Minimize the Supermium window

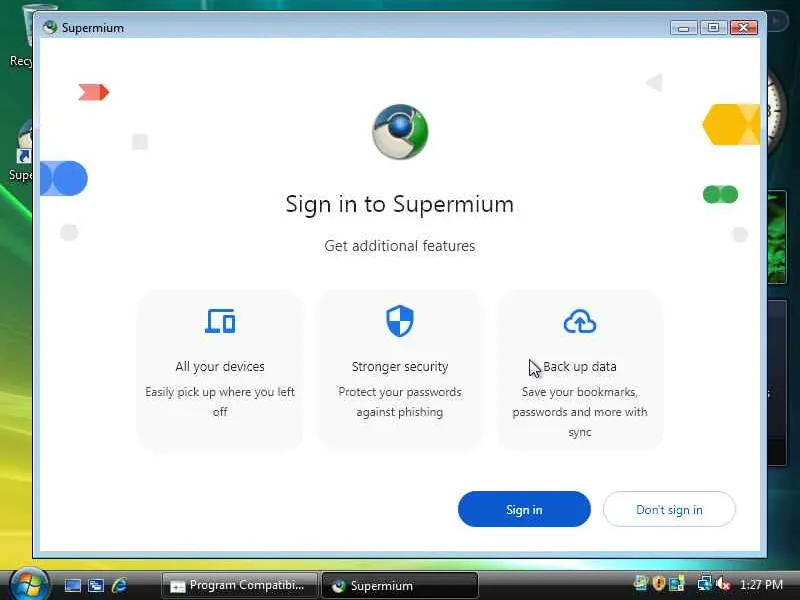684,28
